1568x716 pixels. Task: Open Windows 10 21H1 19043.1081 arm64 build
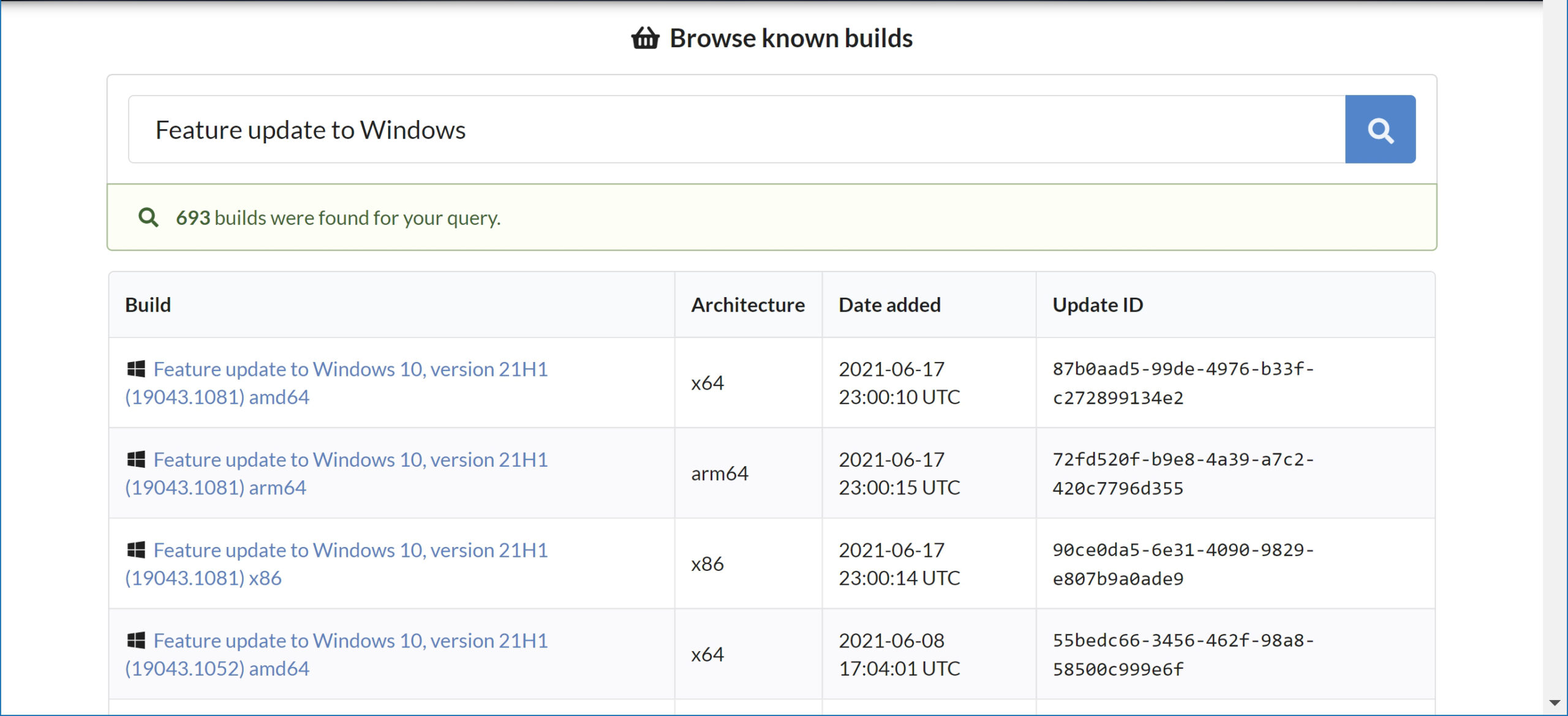336,473
